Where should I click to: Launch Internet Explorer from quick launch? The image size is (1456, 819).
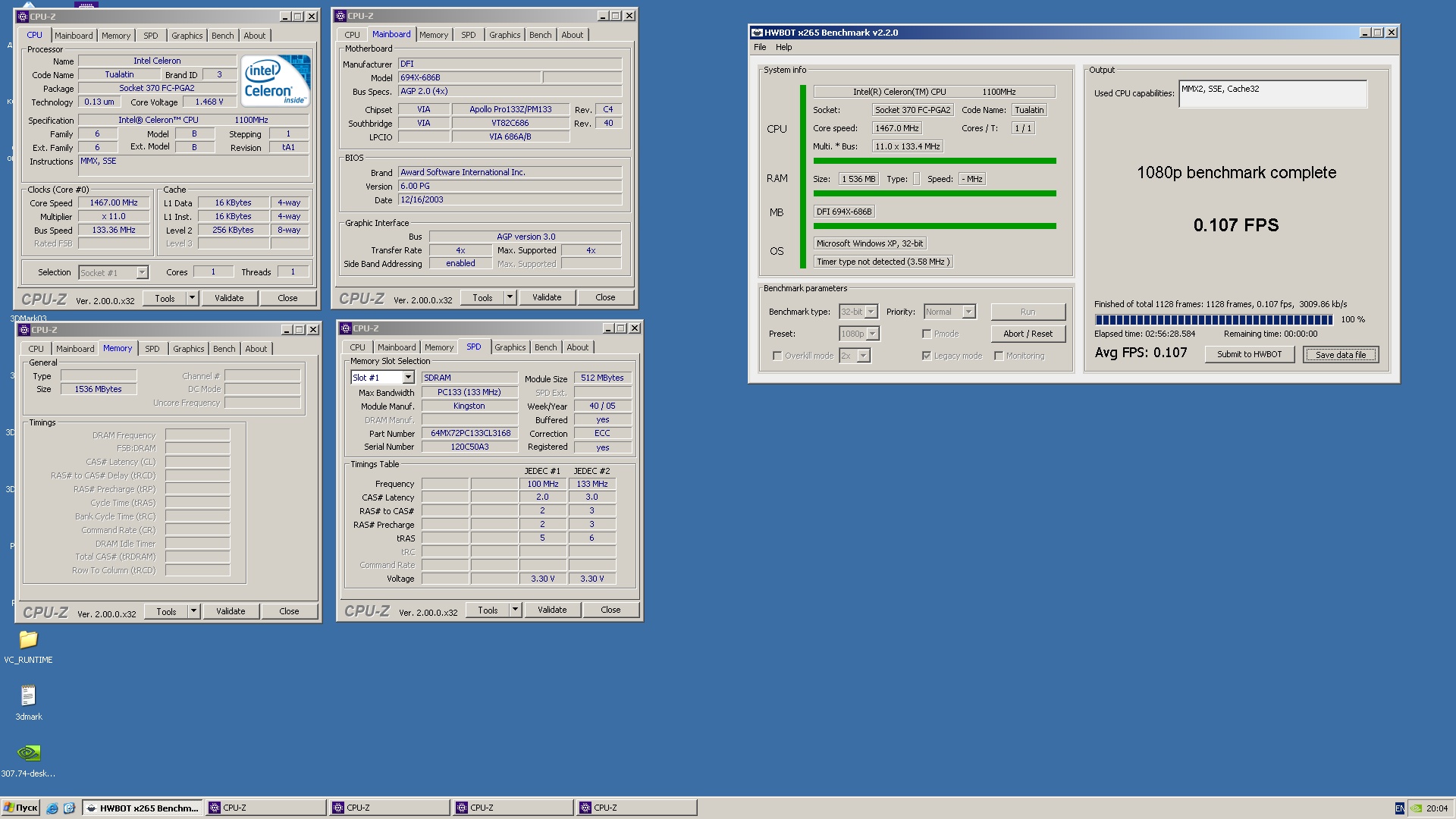point(52,808)
